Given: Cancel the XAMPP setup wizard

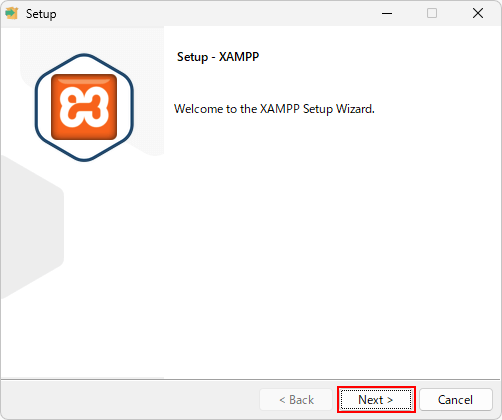Looking at the screenshot, I should 455,399.
